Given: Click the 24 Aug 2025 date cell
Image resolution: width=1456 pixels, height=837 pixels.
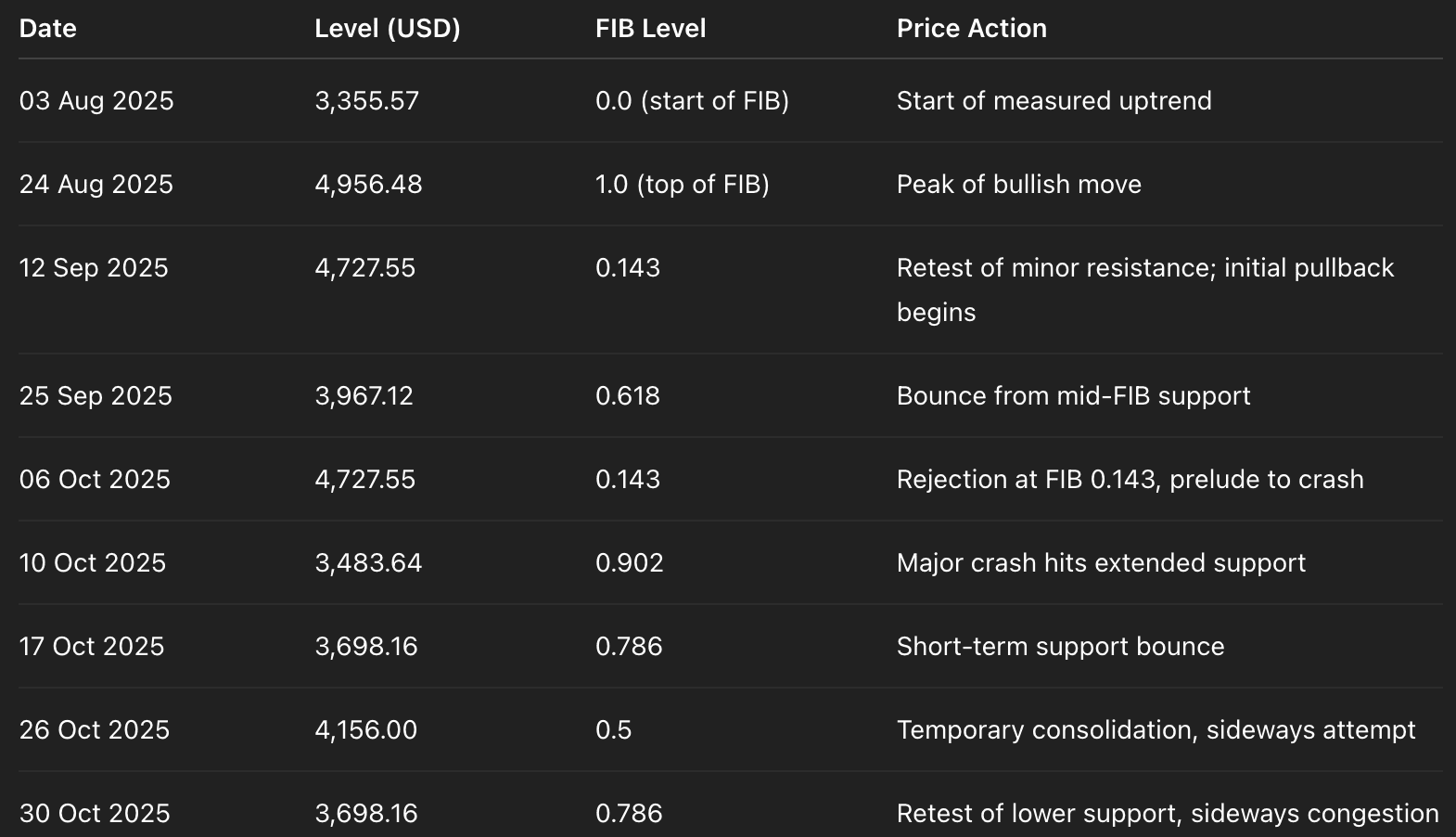Looking at the screenshot, I should (96, 185).
